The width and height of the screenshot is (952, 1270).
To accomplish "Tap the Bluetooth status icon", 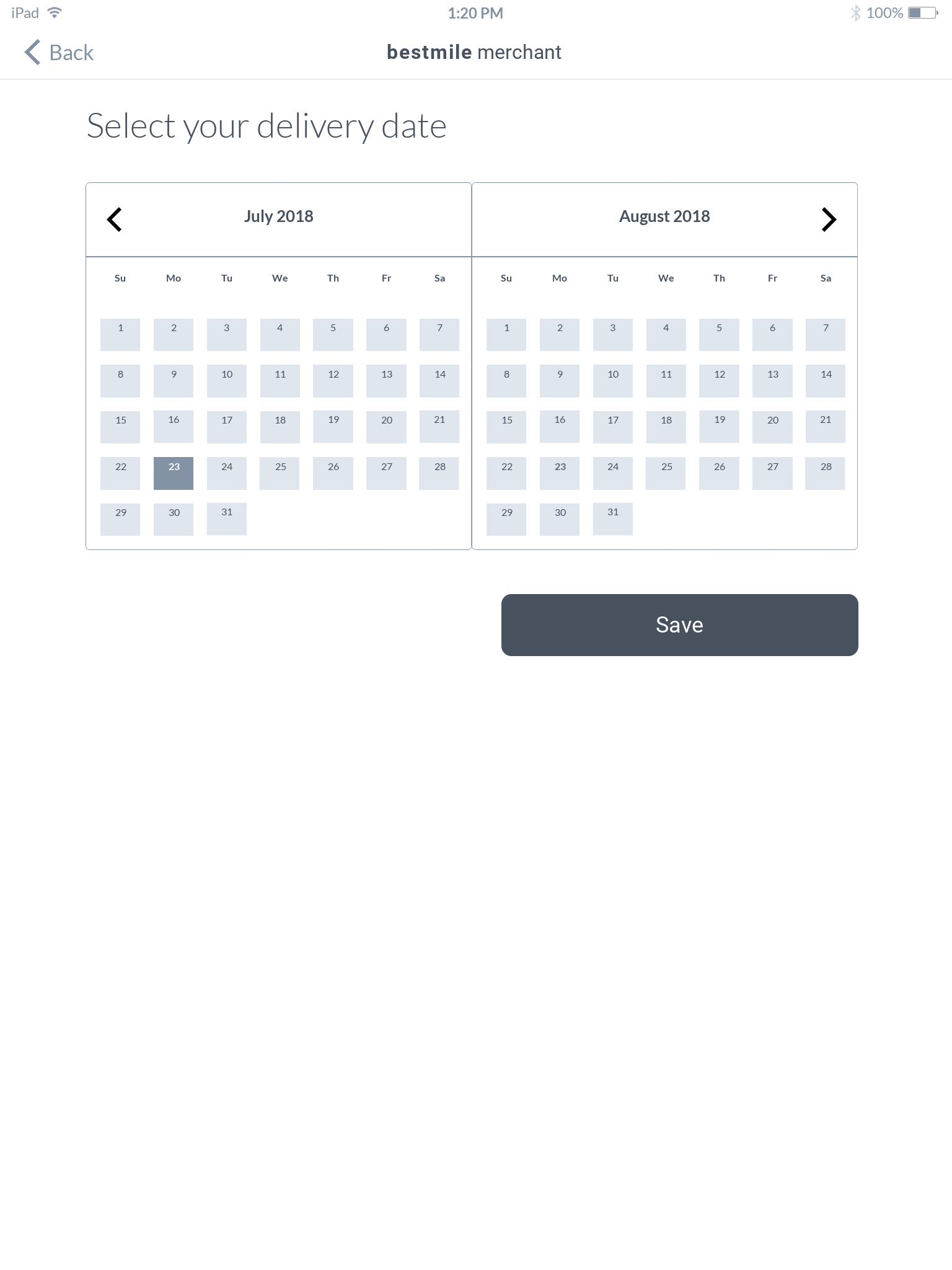I will click(x=855, y=13).
